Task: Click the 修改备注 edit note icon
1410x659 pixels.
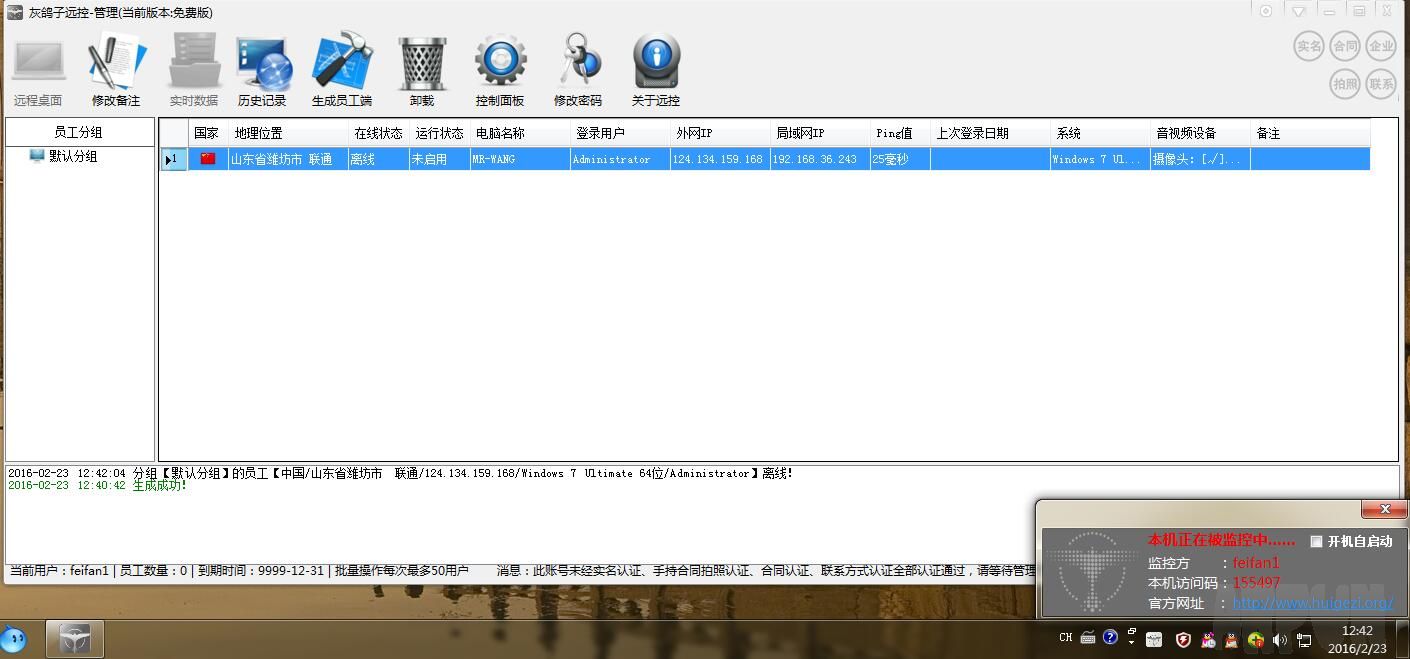Action: [x=116, y=70]
